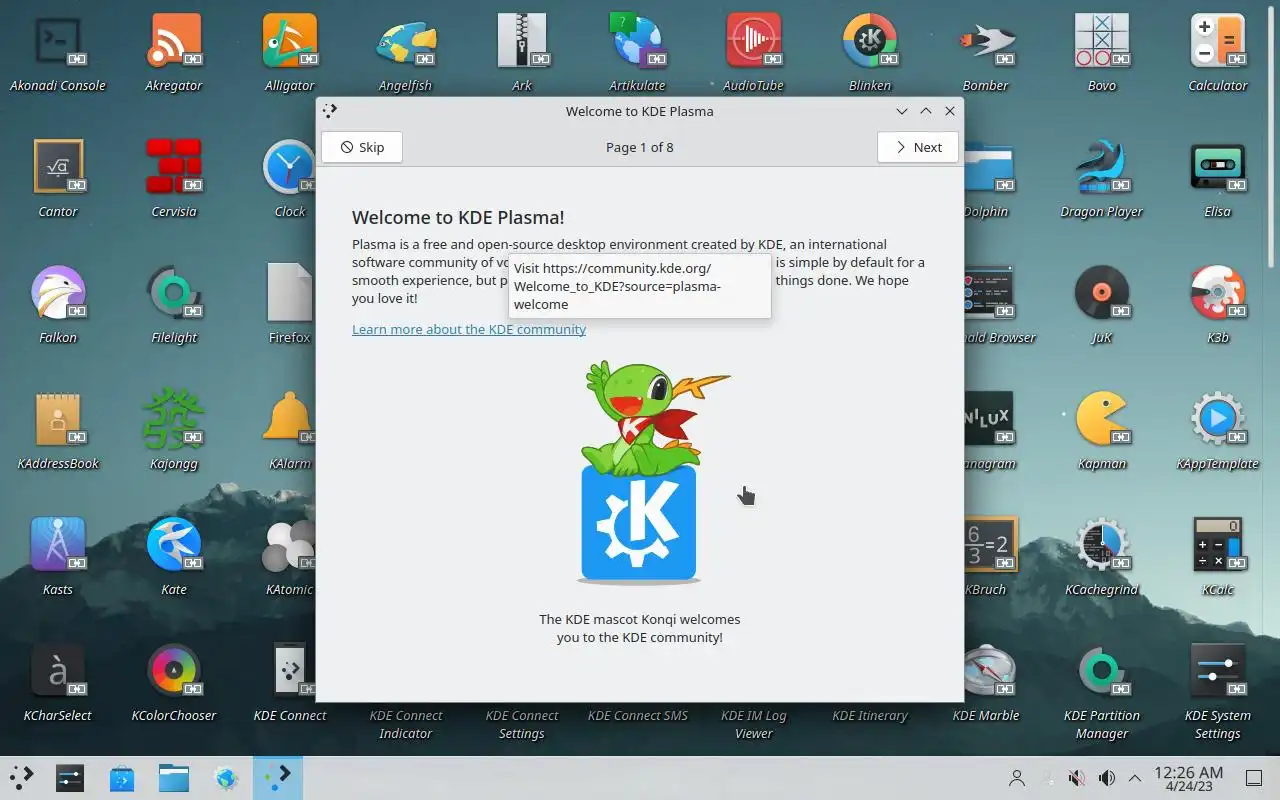Click the Skip button in Welcome window
This screenshot has height=800, width=1280.
(362, 147)
